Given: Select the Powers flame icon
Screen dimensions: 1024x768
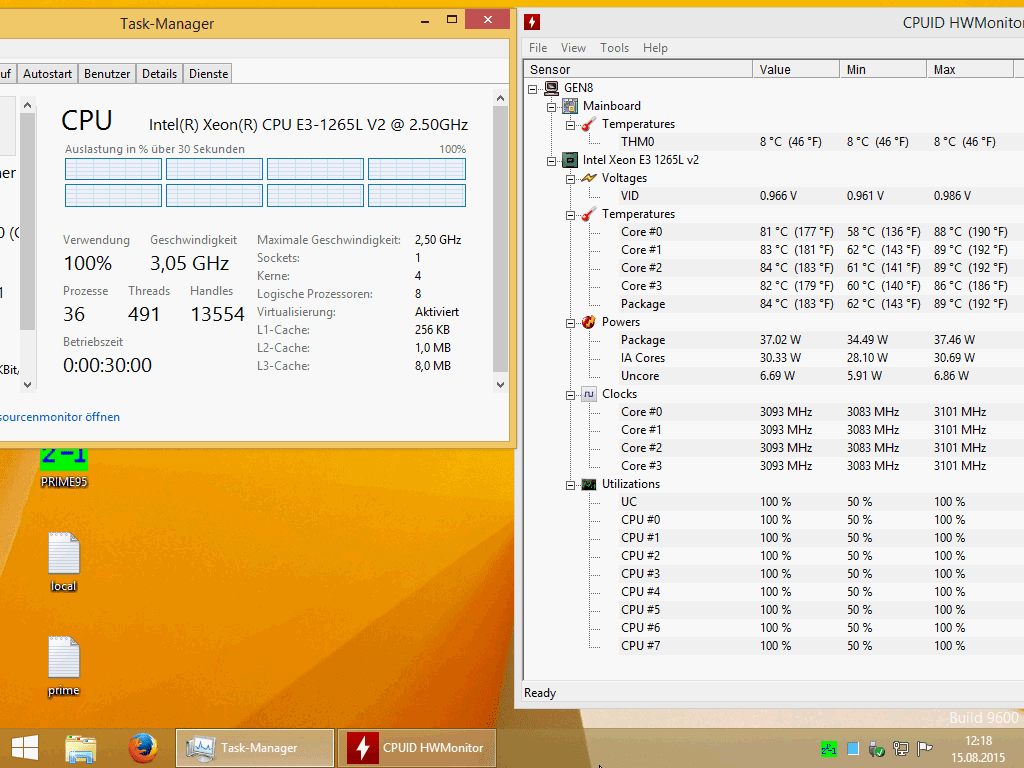Looking at the screenshot, I should tap(589, 322).
